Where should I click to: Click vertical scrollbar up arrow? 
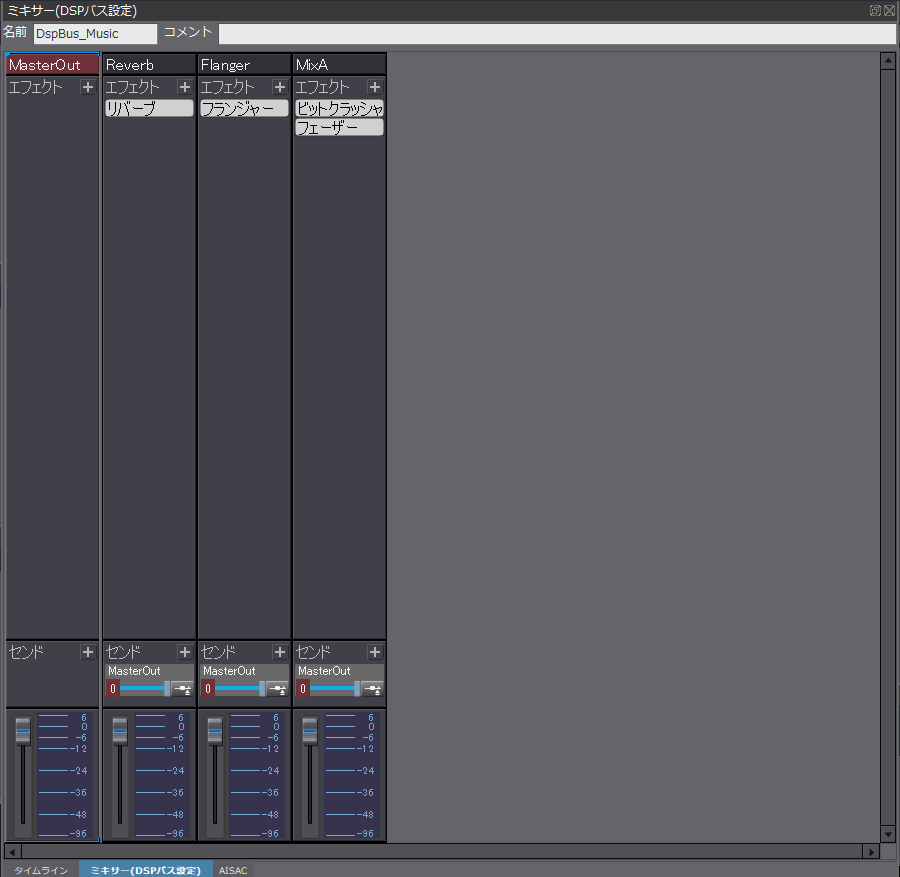click(888, 61)
